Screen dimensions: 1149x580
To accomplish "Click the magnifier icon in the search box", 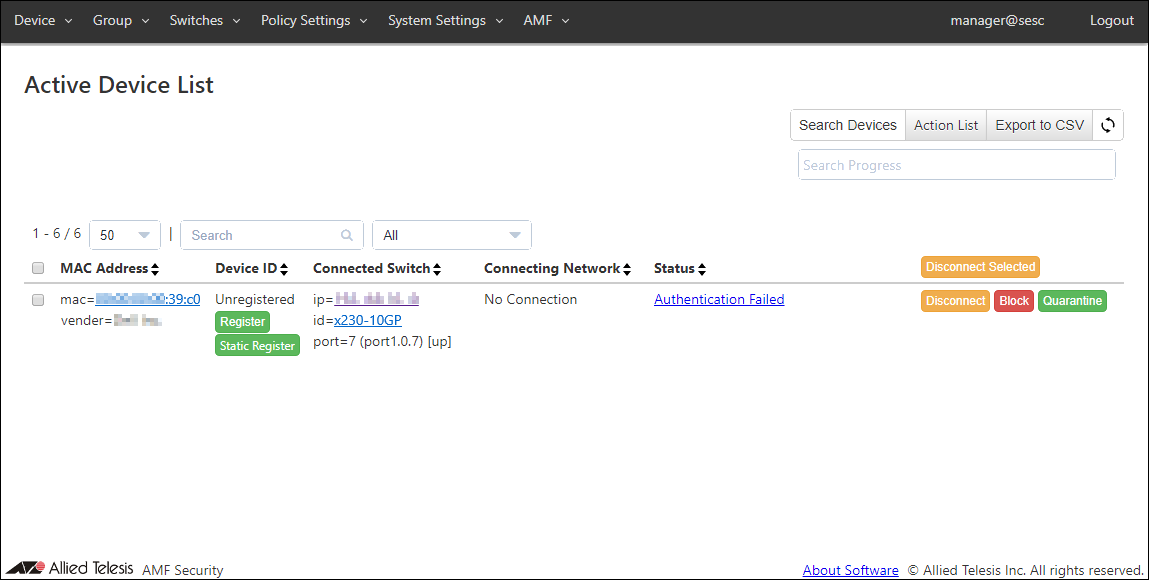I will tap(347, 236).
